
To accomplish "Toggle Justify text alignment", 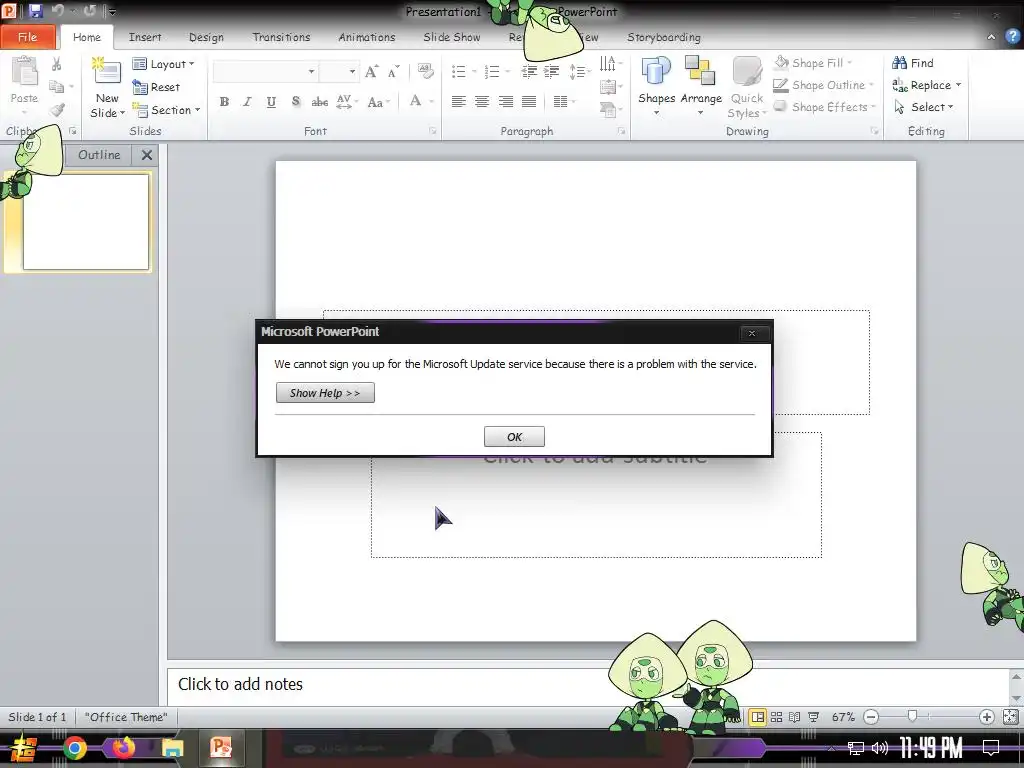I will 529,101.
